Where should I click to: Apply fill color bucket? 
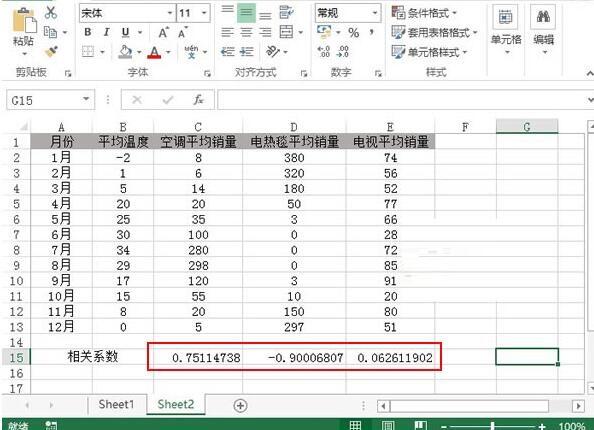(x=125, y=52)
